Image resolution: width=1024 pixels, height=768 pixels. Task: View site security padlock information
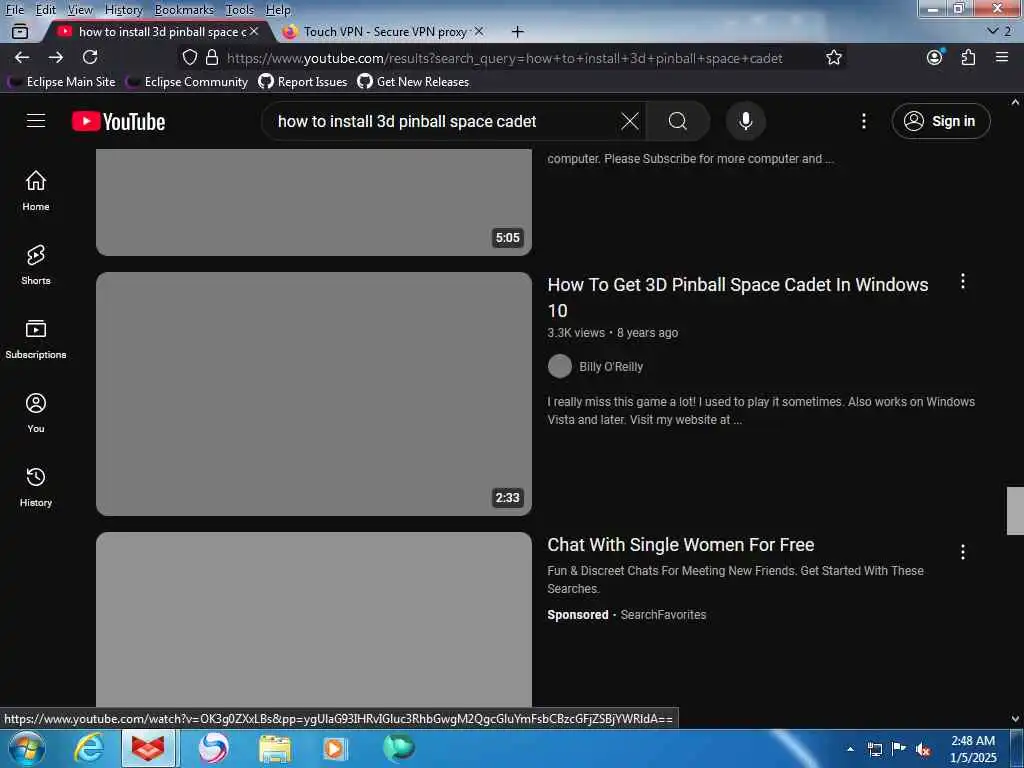pyautogui.click(x=212, y=57)
